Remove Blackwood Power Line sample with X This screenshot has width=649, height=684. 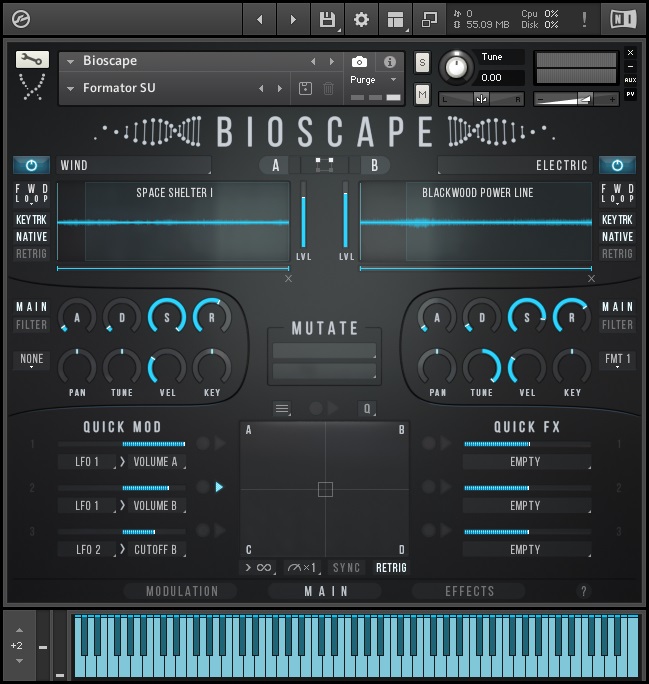point(591,278)
